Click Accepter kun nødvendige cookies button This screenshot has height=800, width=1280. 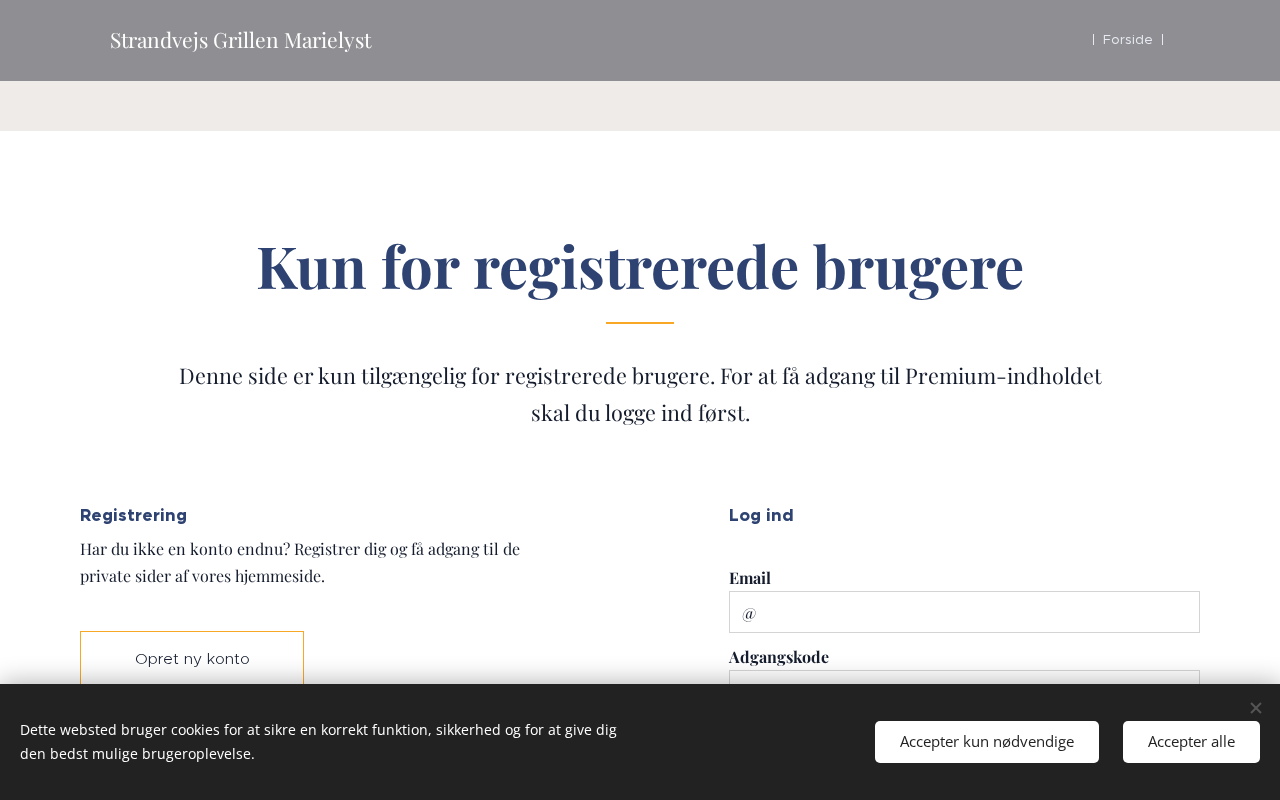pos(986,742)
